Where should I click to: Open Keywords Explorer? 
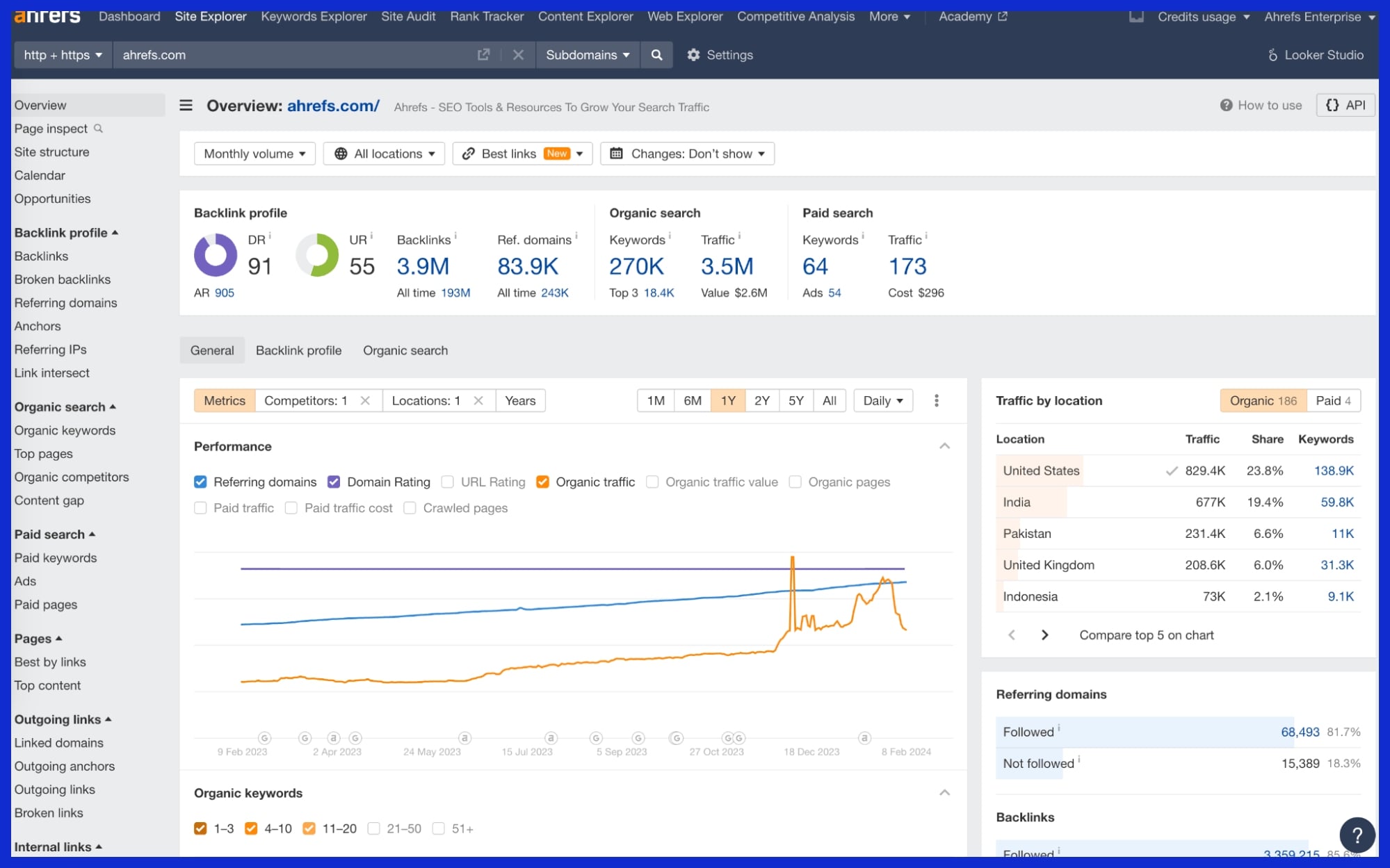point(314,16)
